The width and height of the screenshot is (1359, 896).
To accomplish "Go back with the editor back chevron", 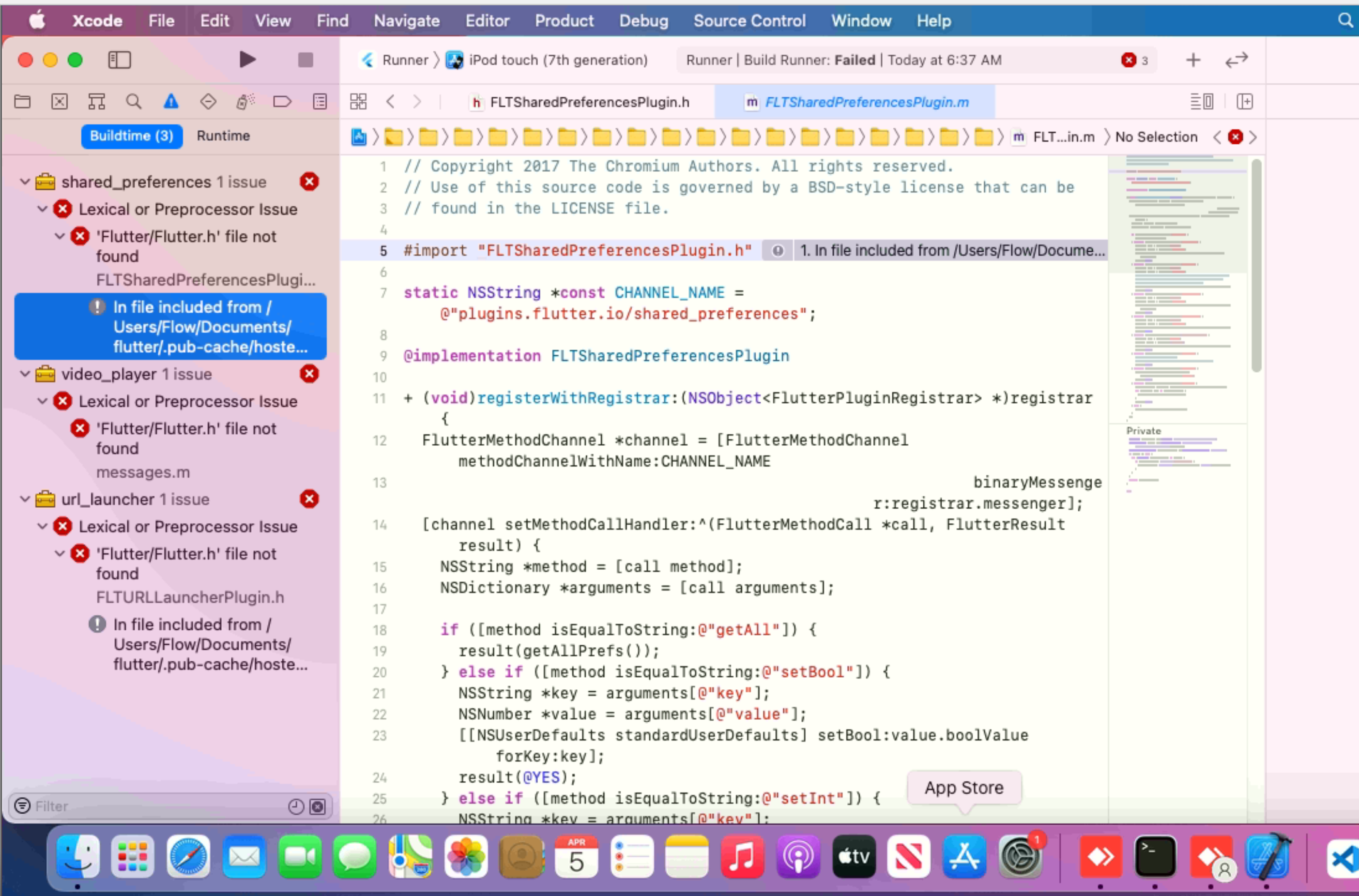I will pos(390,102).
